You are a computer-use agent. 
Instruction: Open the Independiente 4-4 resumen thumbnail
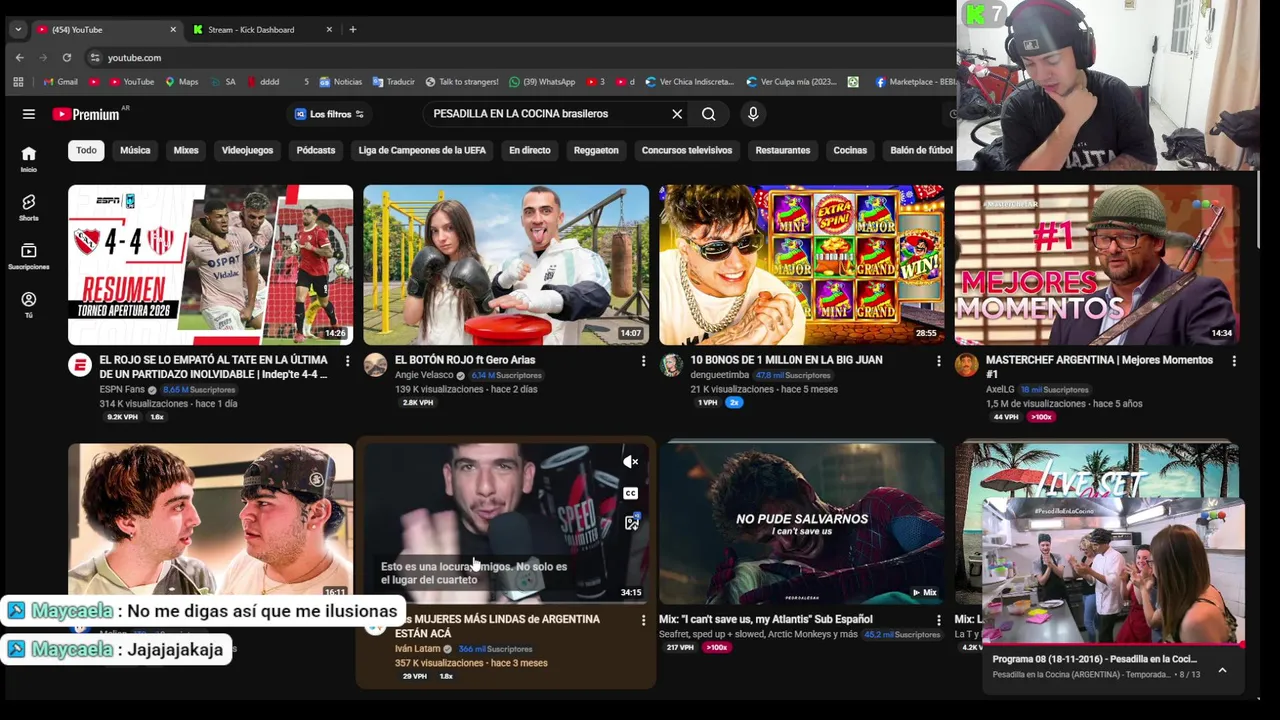(210, 265)
